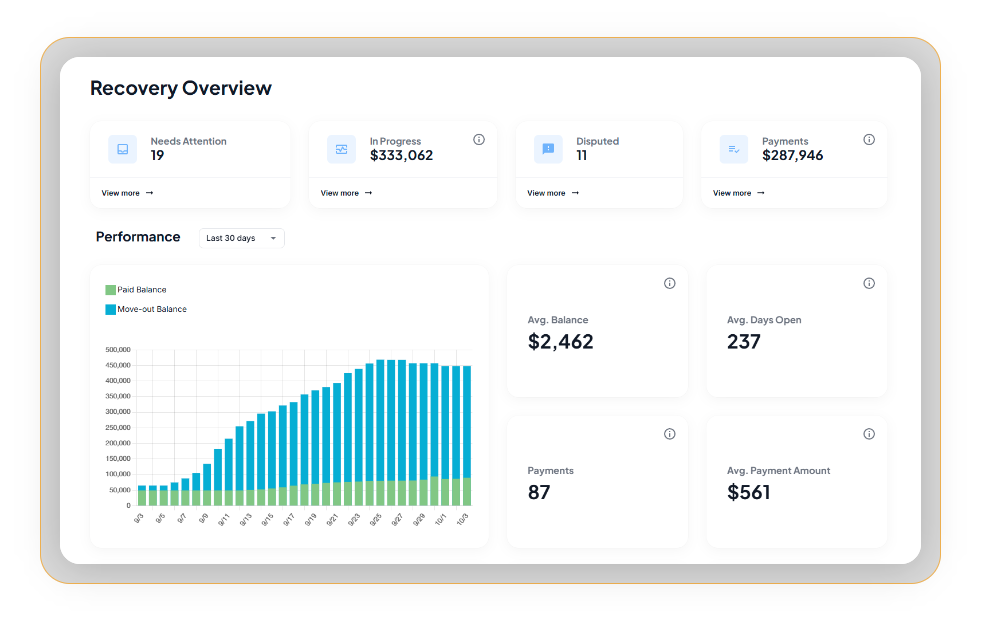This screenshot has height=627, width=981.
Task: Click the green Paid Balance legend swatch
Action: (x=110, y=290)
